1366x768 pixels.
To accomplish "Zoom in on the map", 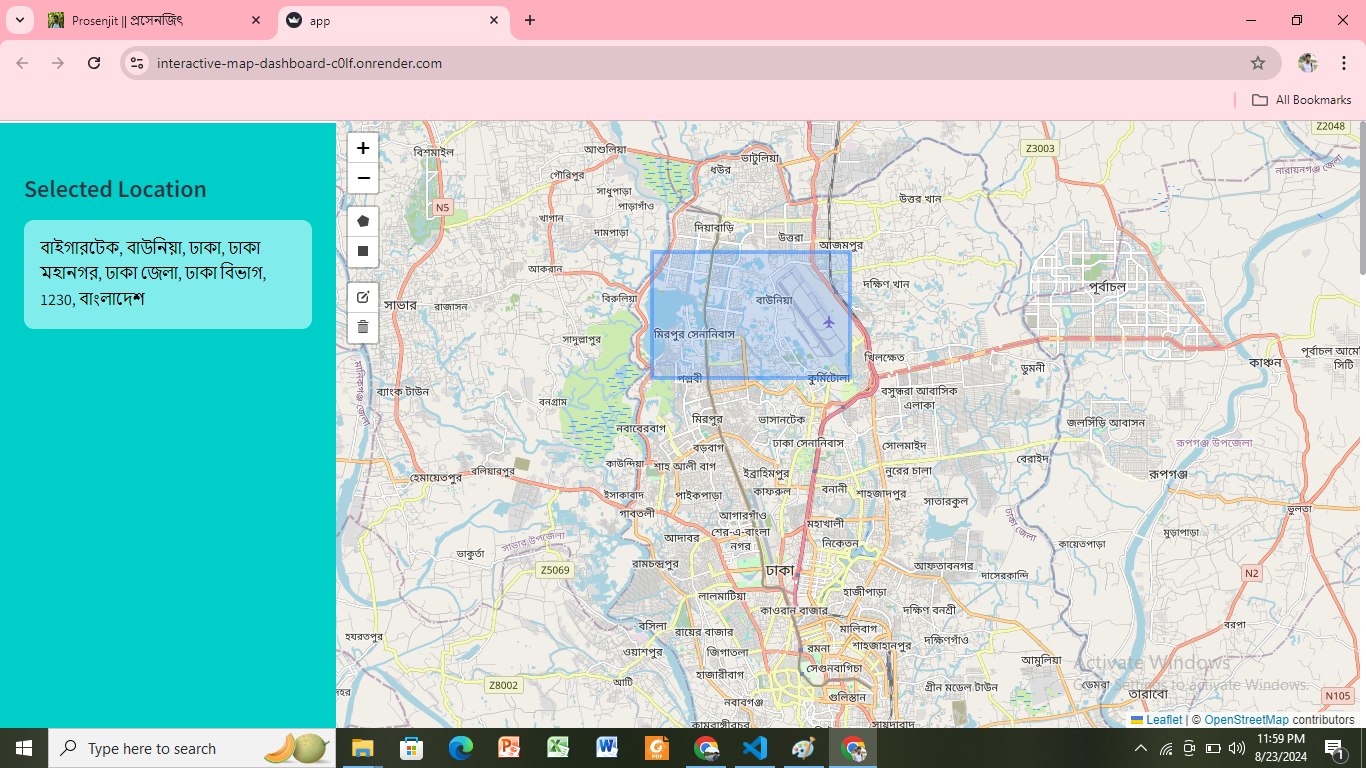I will pyautogui.click(x=363, y=148).
